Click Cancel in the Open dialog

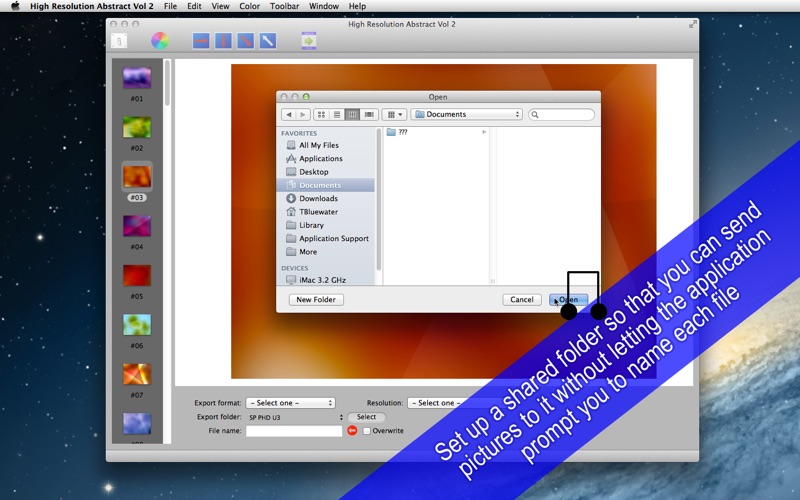[x=521, y=299]
